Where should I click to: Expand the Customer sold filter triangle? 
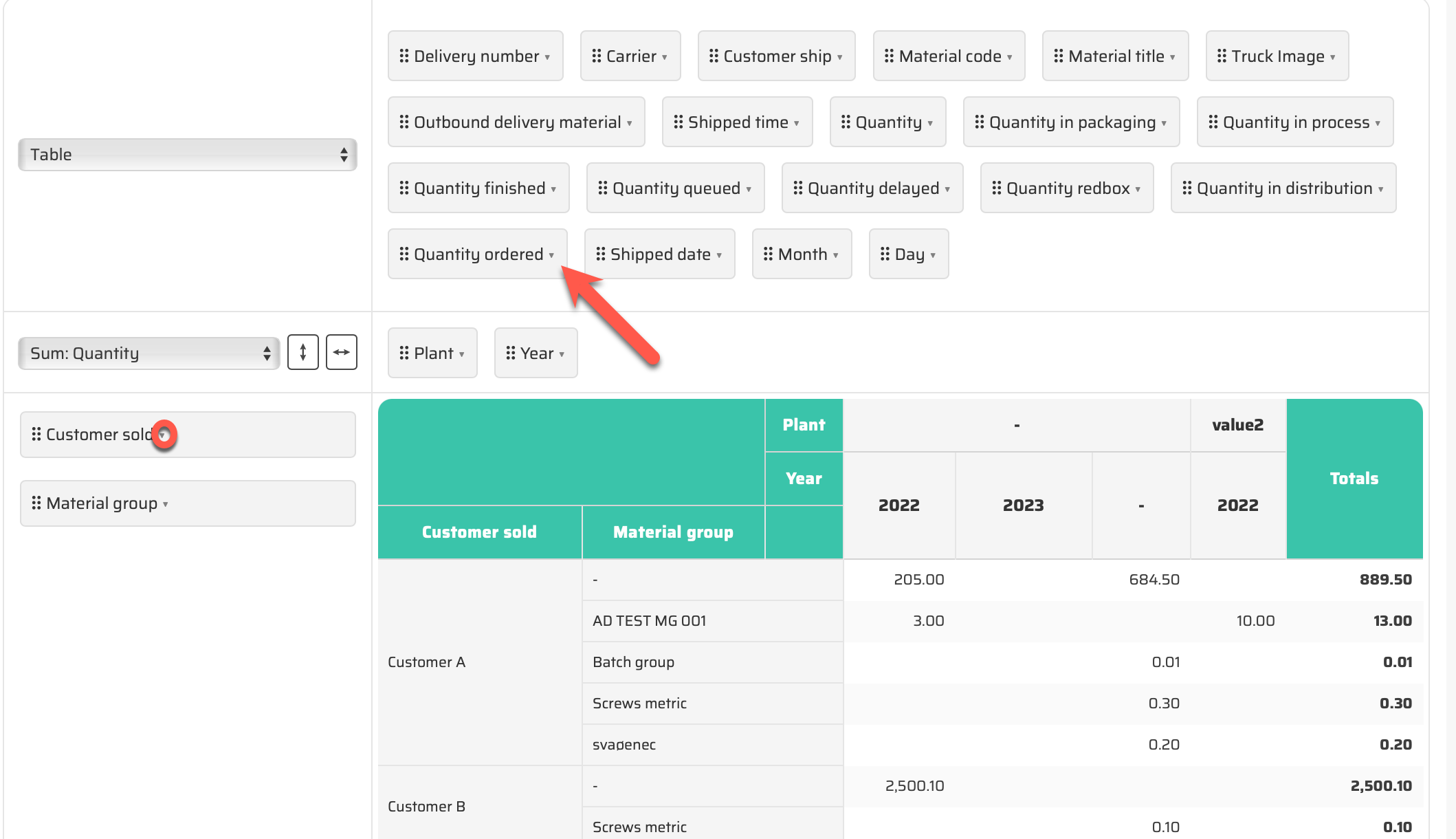tap(164, 435)
